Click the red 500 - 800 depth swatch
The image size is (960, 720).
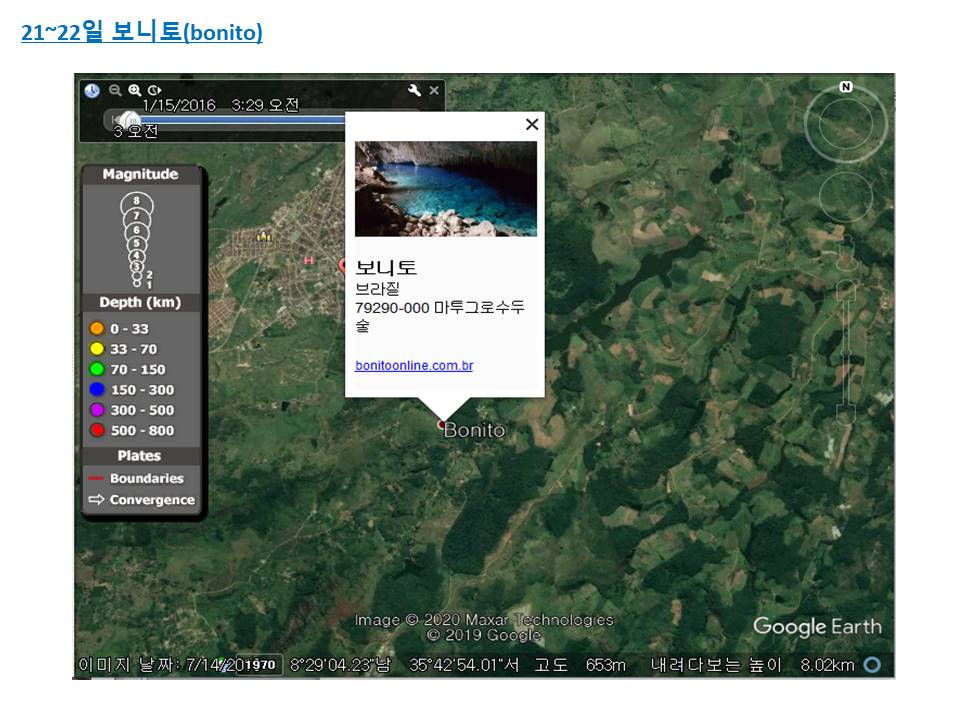click(x=97, y=430)
